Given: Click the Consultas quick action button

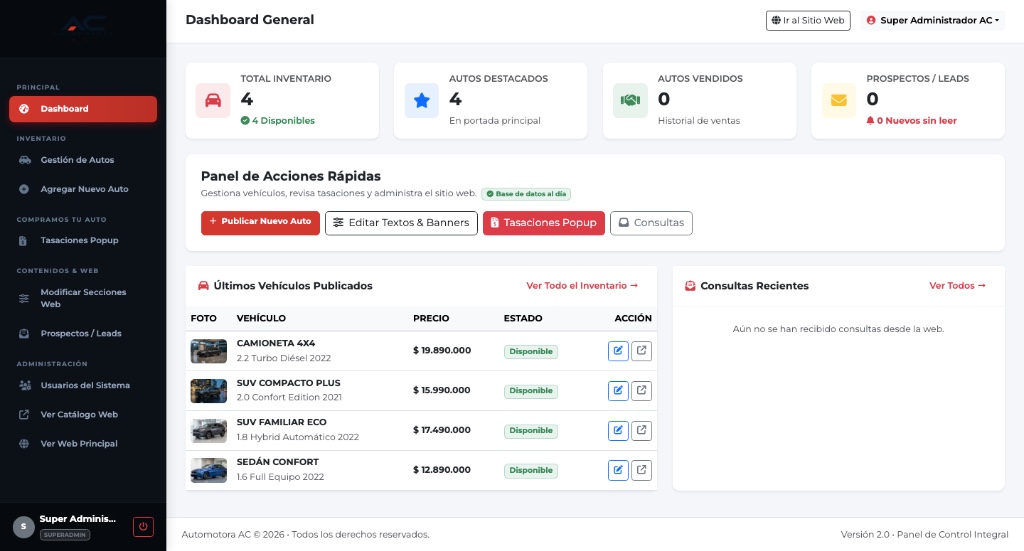Looking at the screenshot, I should pyautogui.click(x=651, y=223).
